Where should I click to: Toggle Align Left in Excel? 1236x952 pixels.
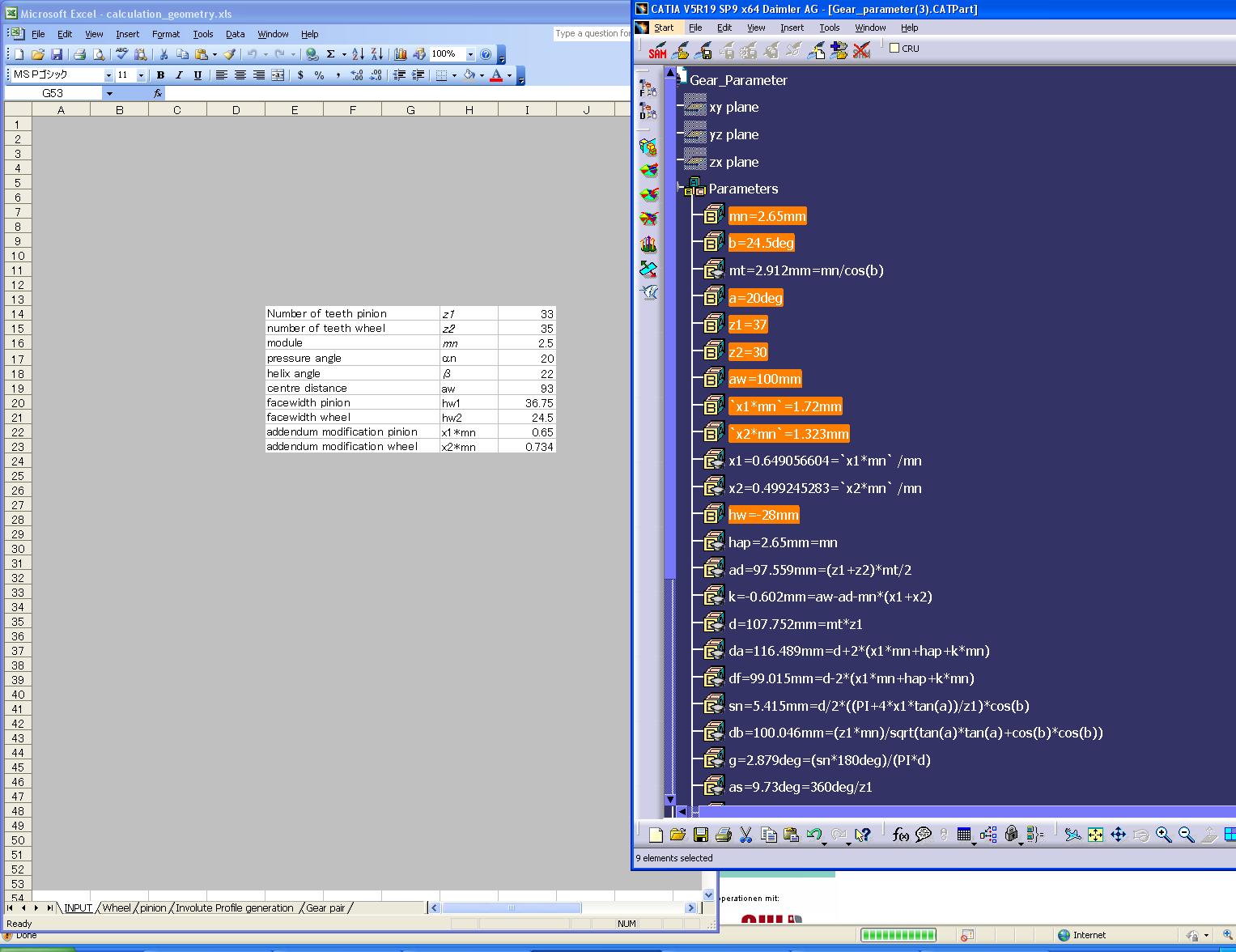(x=221, y=75)
